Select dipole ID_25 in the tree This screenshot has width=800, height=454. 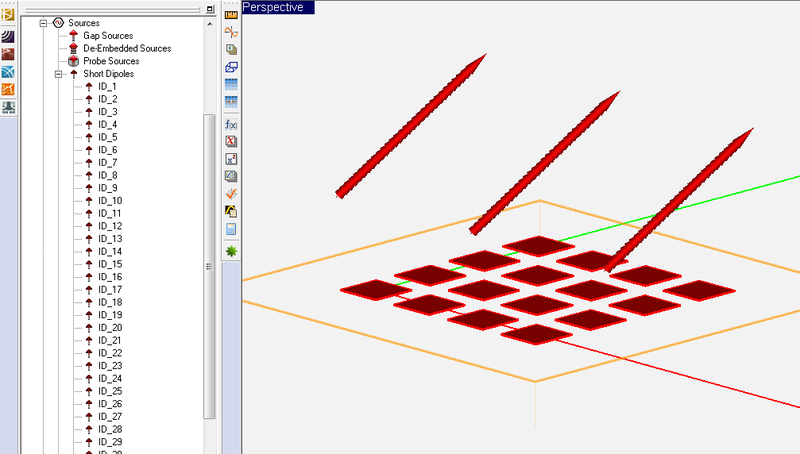[110, 391]
